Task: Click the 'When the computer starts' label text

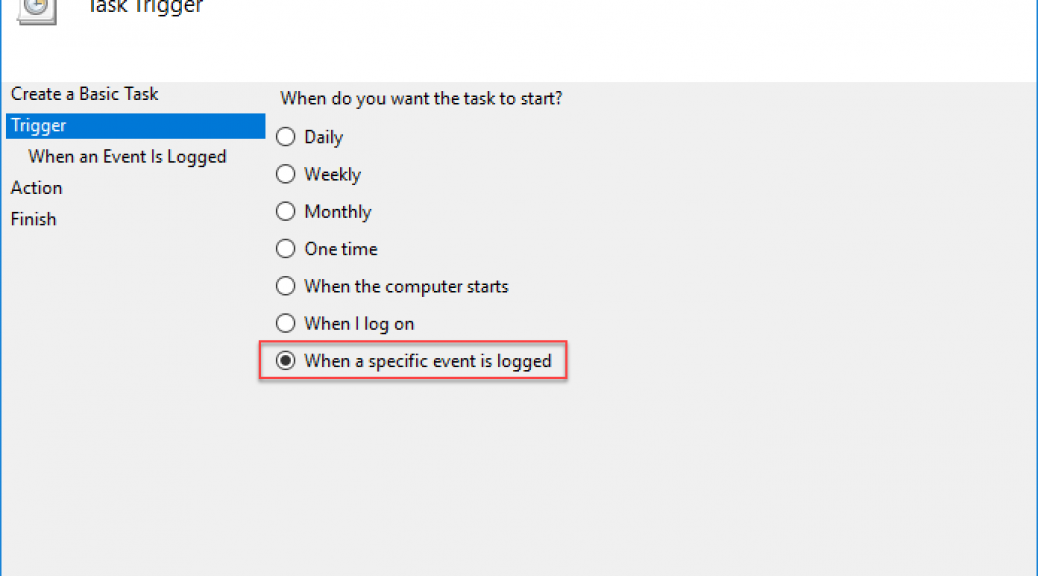Action: tap(406, 287)
